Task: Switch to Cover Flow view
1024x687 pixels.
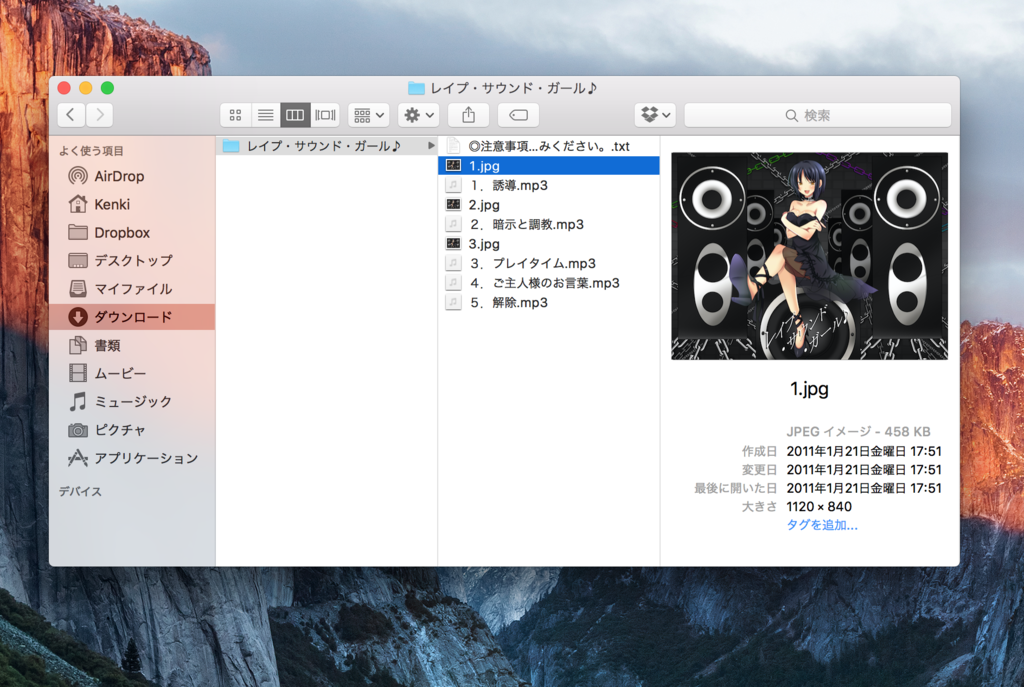Action: tap(325, 116)
